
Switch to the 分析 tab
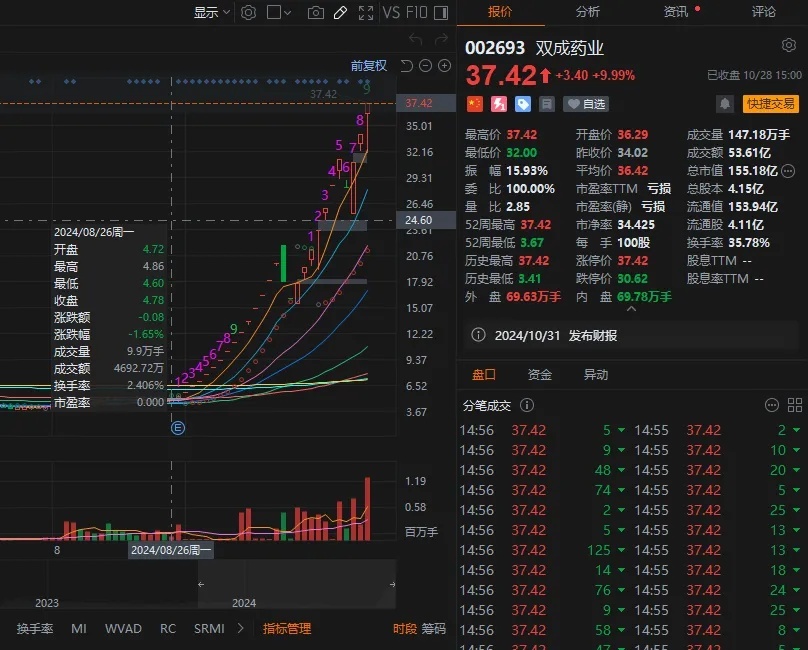pyautogui.click(x=588, y=12)
